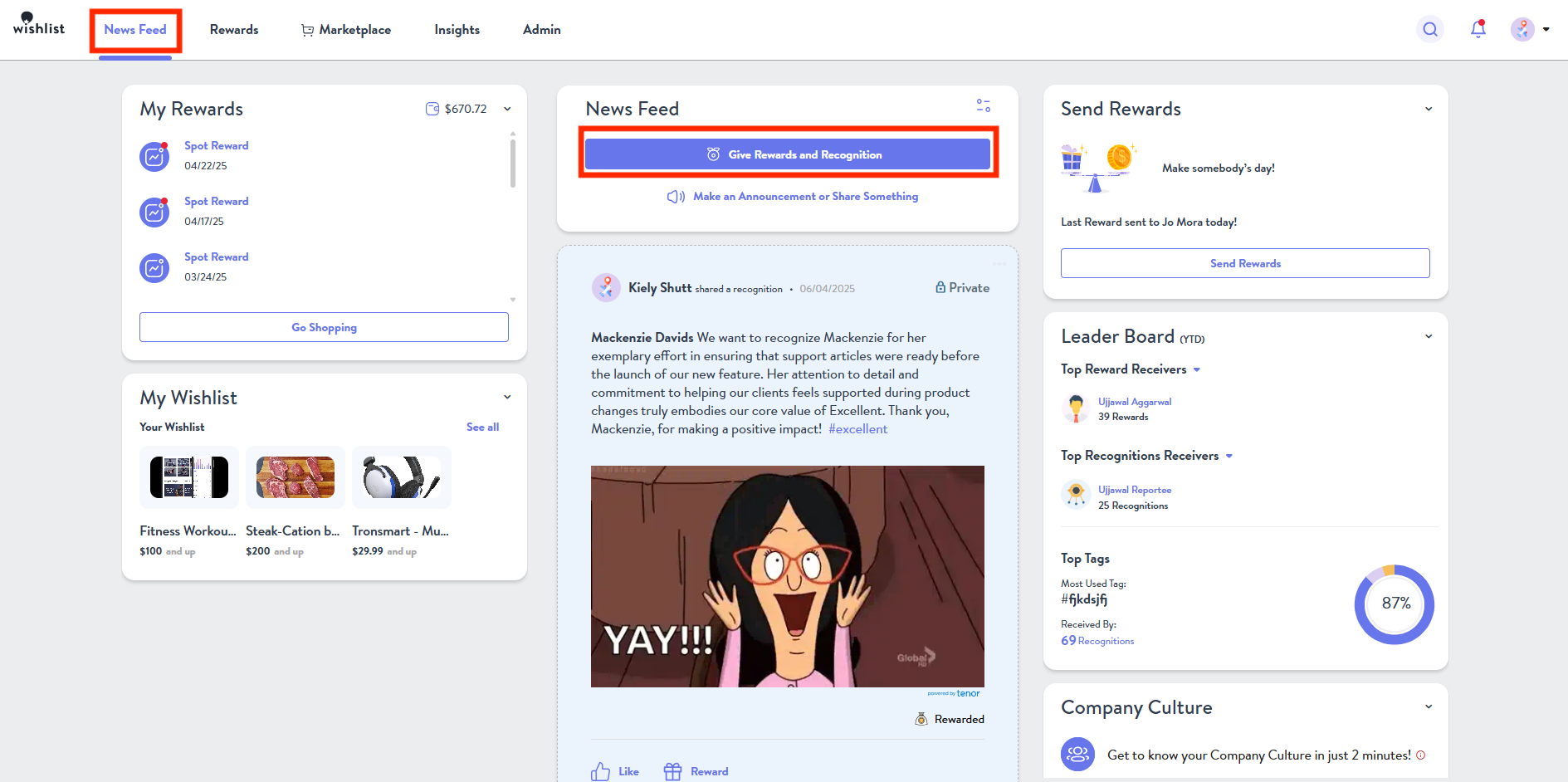Click the megaphone announcement icon
This screenshot has height=782, width=1568.
(x=676, y=197)
